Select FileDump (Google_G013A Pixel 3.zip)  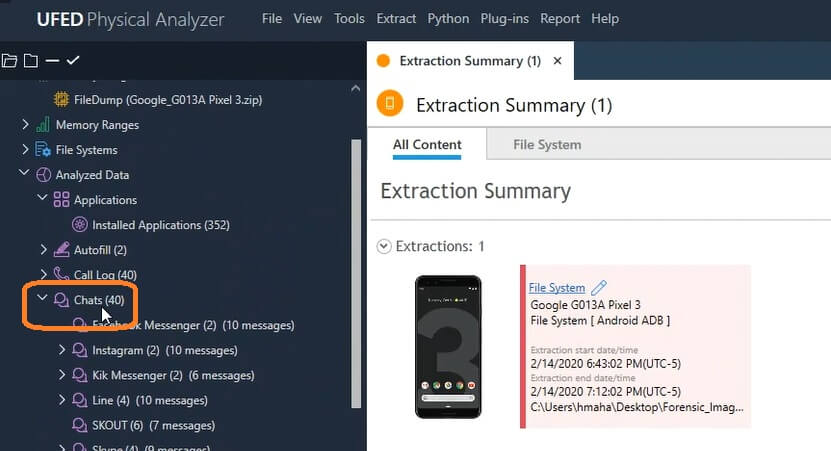pos(168,100)
